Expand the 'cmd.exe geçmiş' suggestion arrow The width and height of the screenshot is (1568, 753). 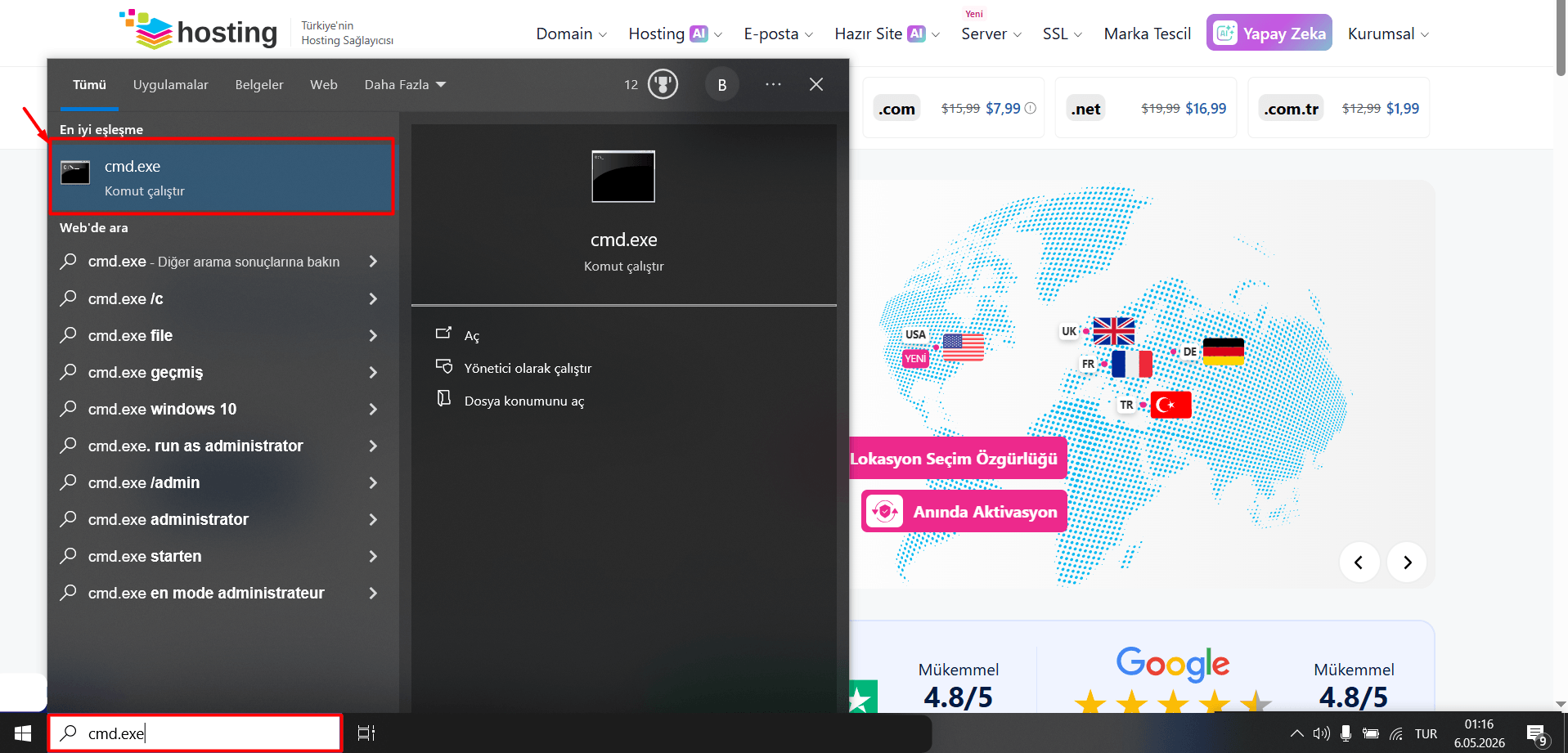coord(373,372)
